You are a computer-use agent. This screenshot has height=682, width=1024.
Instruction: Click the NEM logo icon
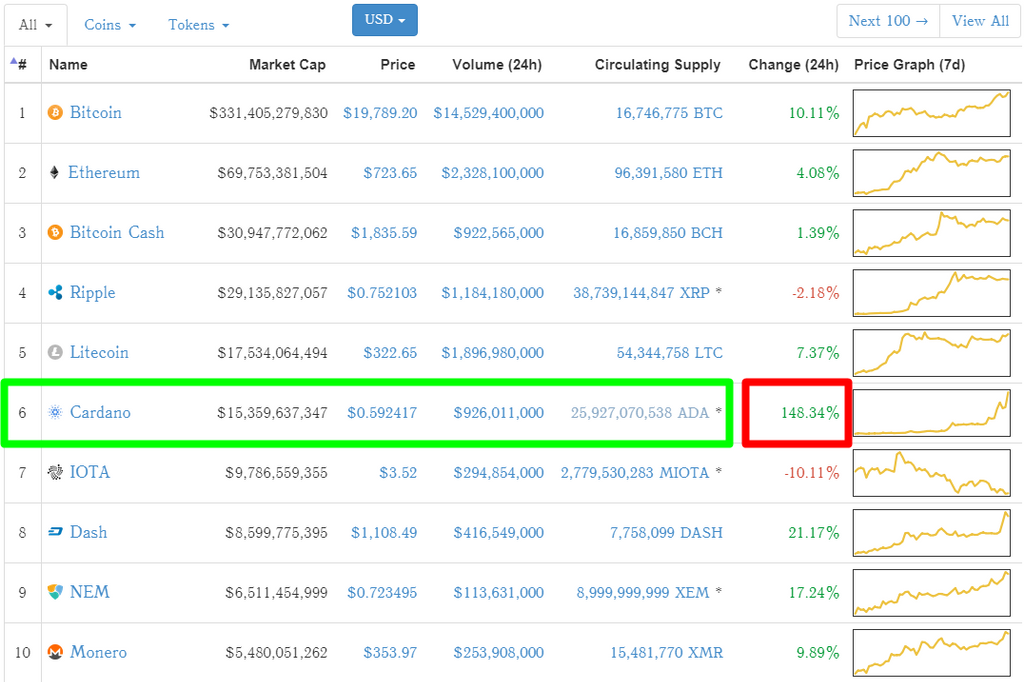56,593
